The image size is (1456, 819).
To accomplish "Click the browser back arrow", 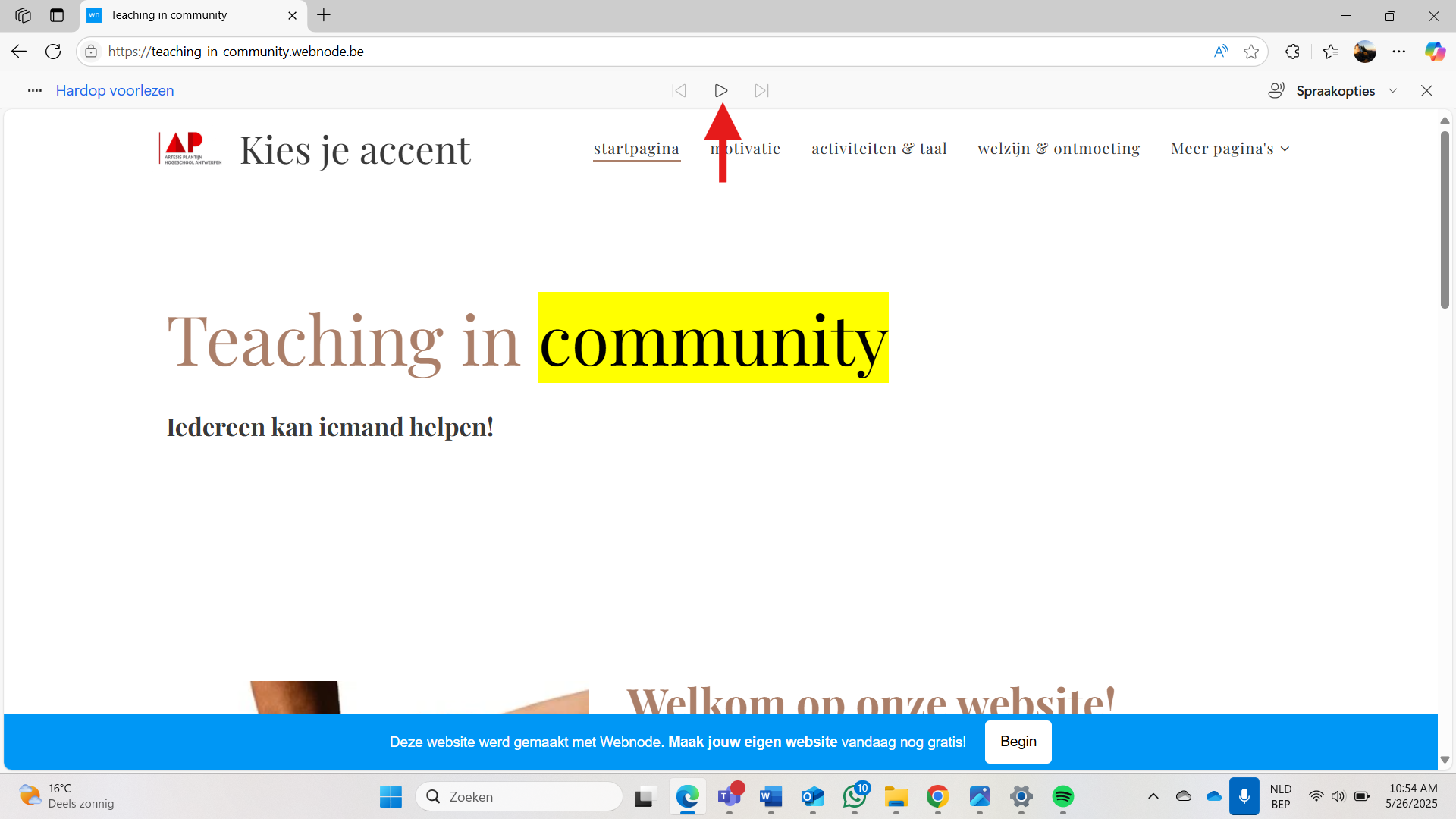I will (19, 52).
